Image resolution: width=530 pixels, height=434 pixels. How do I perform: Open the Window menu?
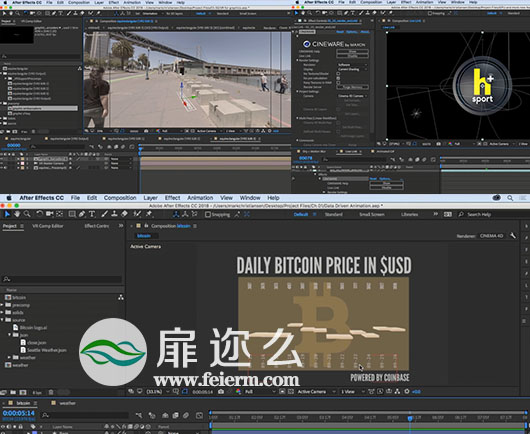click(x=250, y=198)
